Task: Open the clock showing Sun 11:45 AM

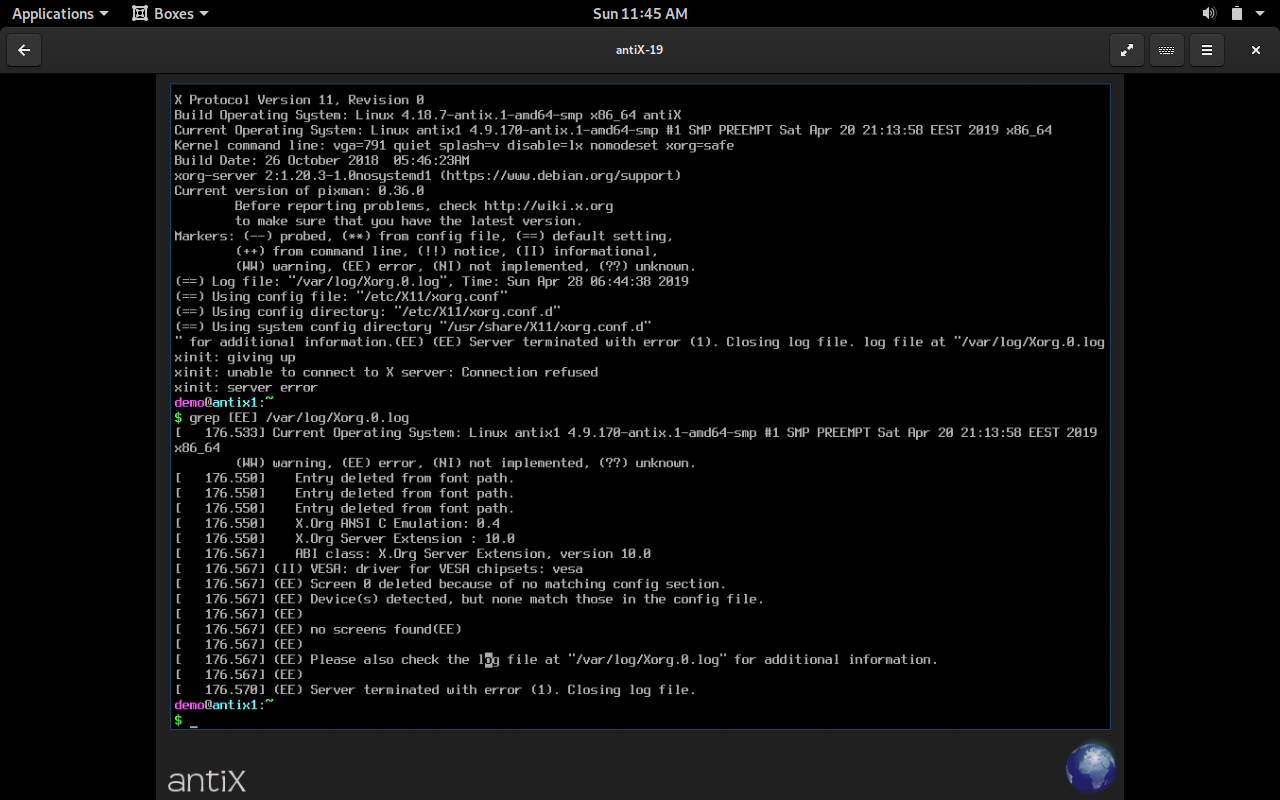Action: (x=640, y=14)
